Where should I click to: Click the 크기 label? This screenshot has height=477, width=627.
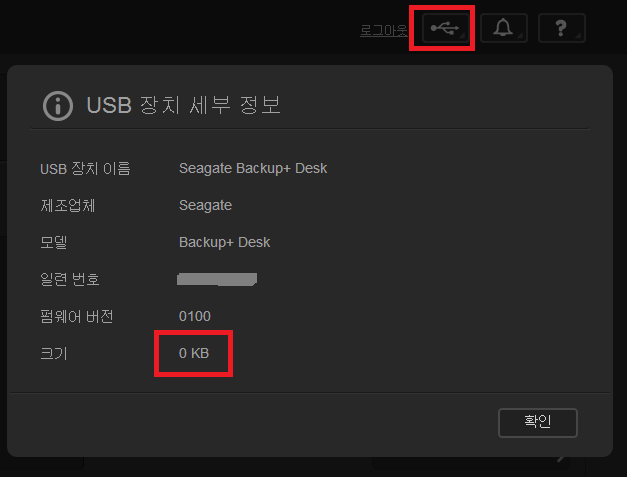pos(54,353)
